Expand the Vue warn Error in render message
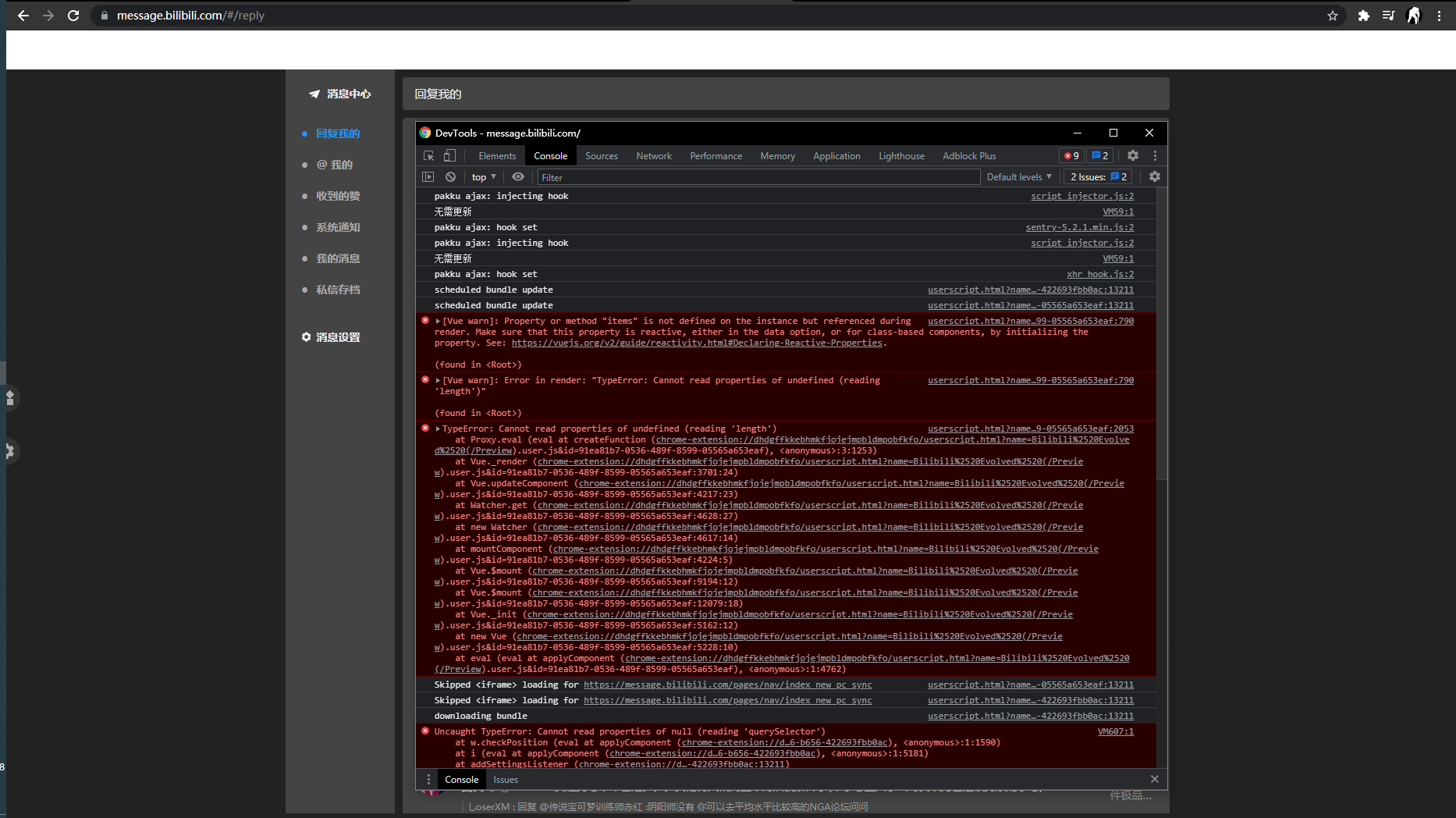The width and height of the screenshot is (1456, 818). (x=439, y=381)
